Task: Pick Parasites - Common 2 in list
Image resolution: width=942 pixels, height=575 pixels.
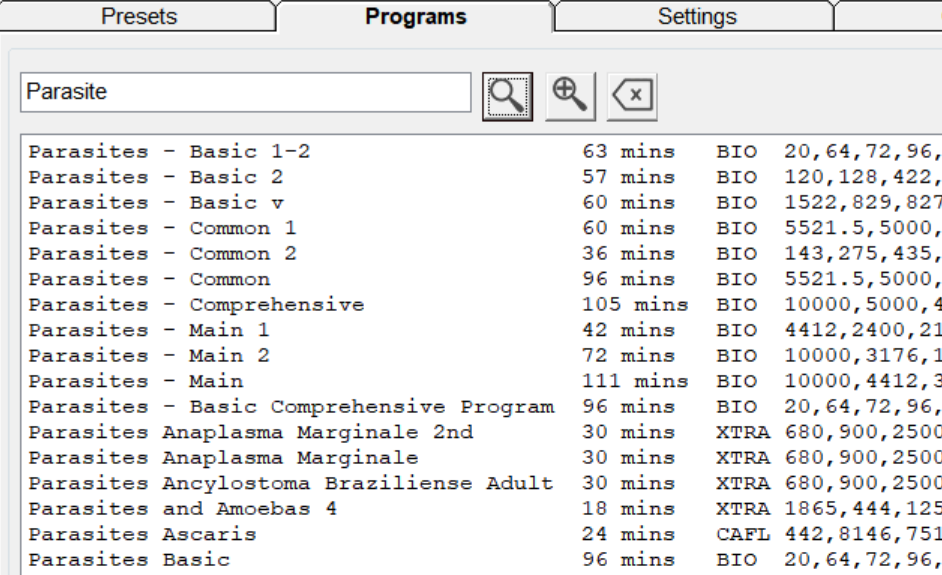Action: click(x=162, y=254)
